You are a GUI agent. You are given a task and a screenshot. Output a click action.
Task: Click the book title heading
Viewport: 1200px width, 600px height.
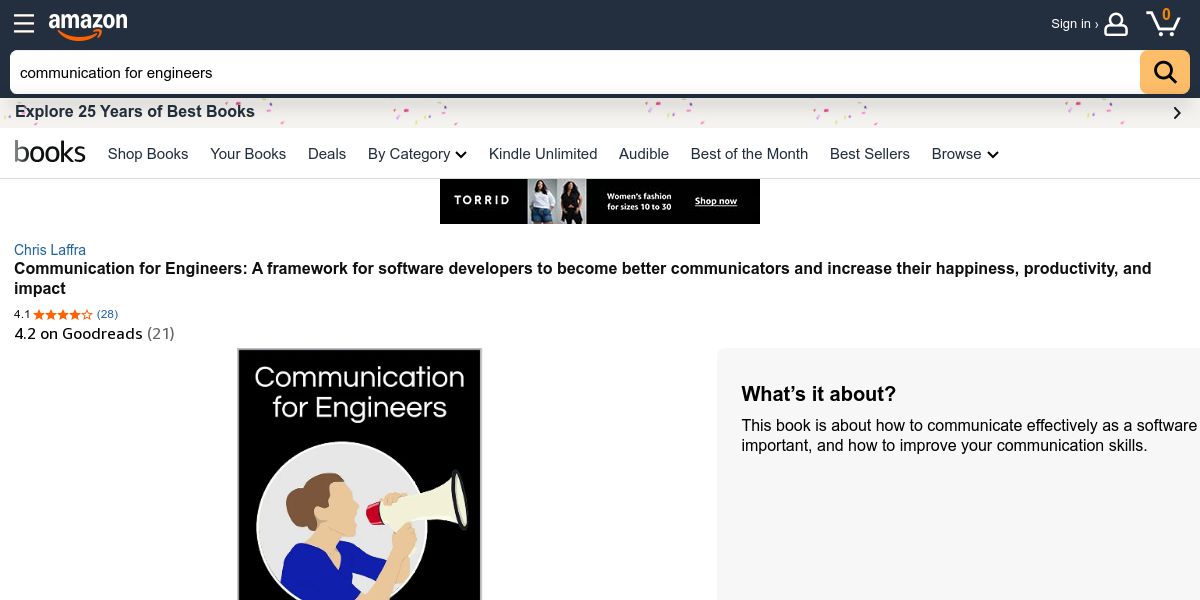point(583,278)
